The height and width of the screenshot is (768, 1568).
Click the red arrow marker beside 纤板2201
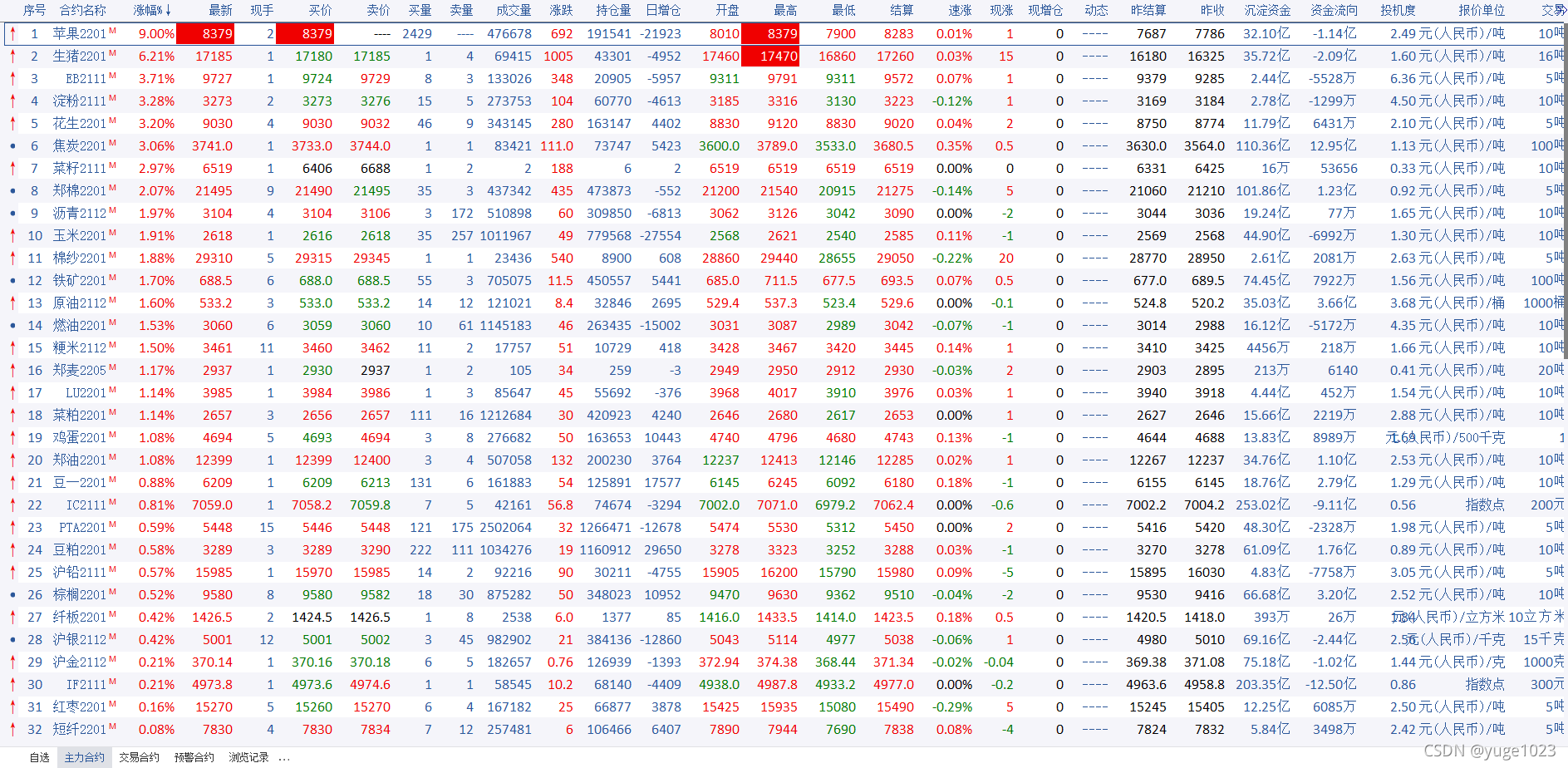(12, 618)
